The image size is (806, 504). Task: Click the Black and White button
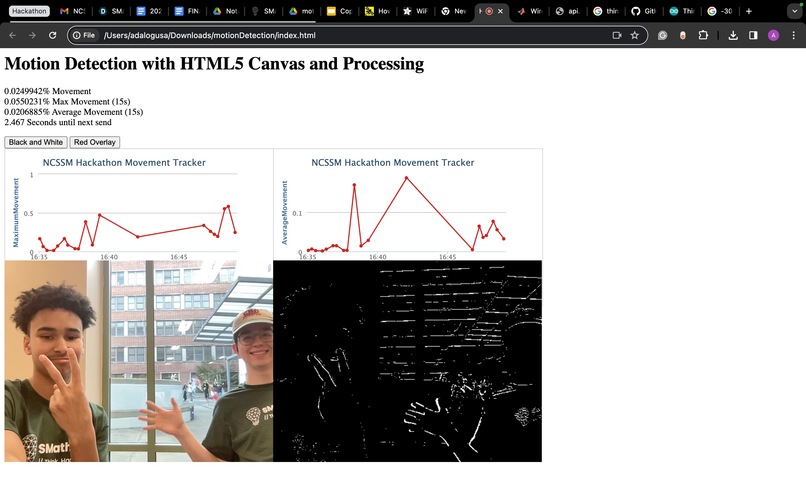(36, 142)
